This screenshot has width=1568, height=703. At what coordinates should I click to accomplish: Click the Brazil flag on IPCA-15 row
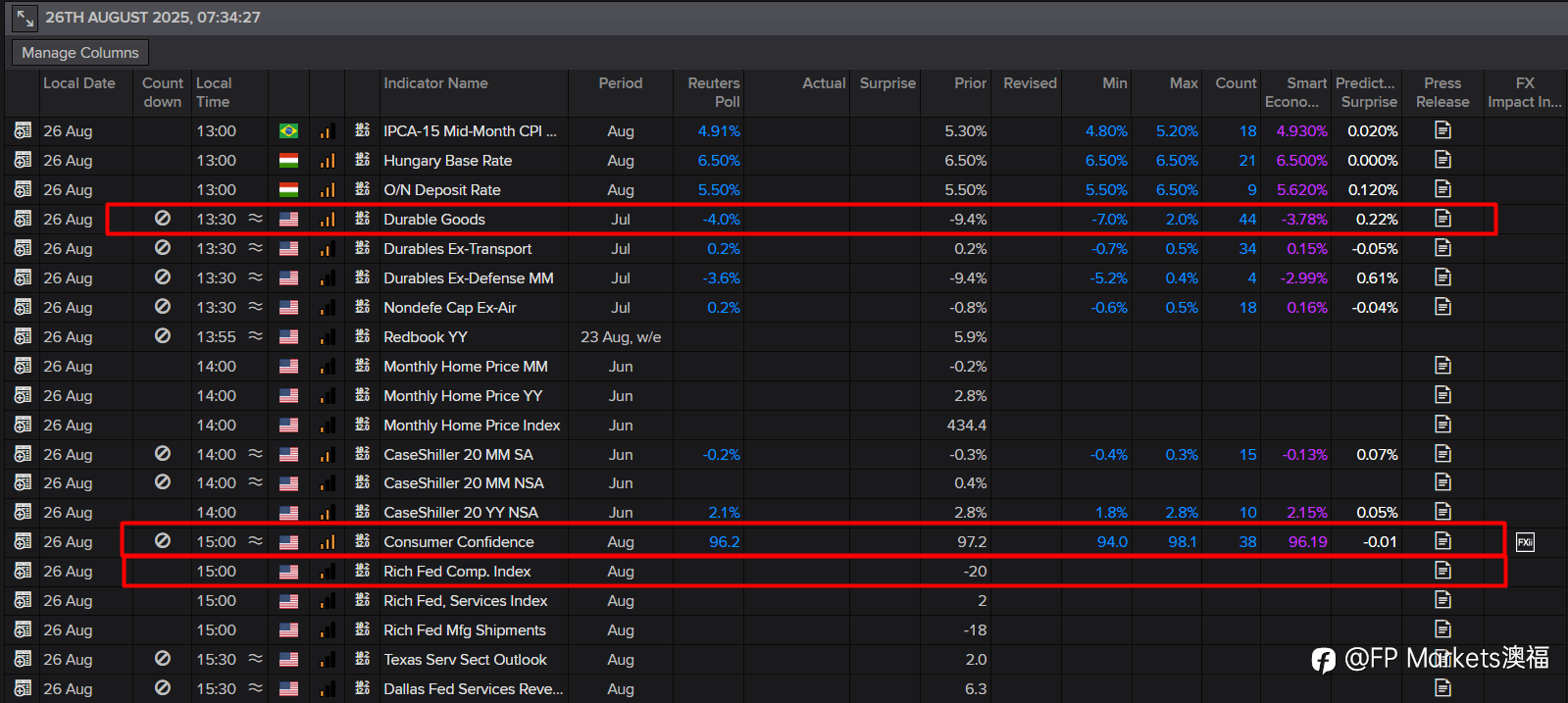click(288, 130)
